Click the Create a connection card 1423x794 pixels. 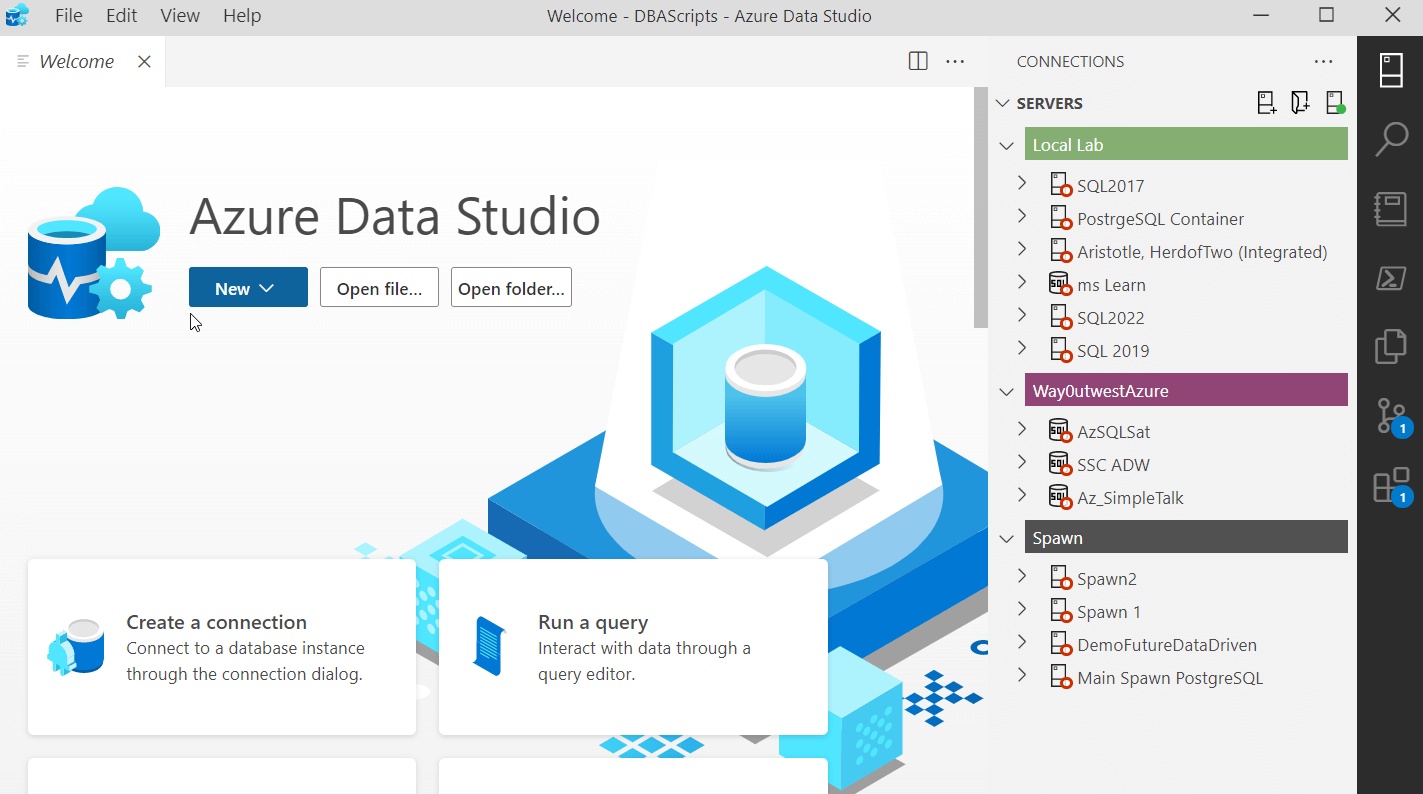tap(222, 647)
